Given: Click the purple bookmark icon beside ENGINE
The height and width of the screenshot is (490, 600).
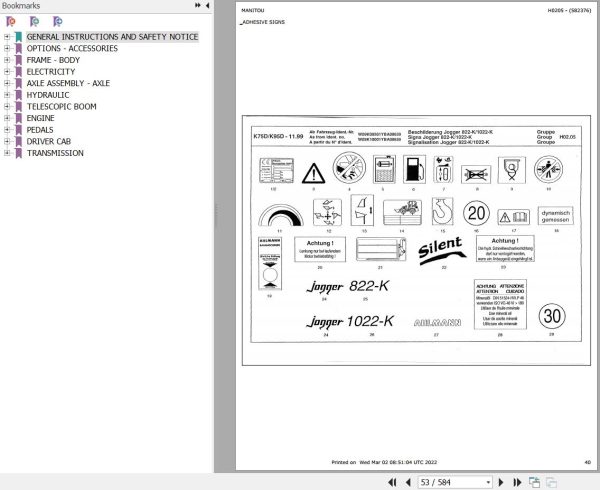Looking at the screenshot, I should 18,118.
